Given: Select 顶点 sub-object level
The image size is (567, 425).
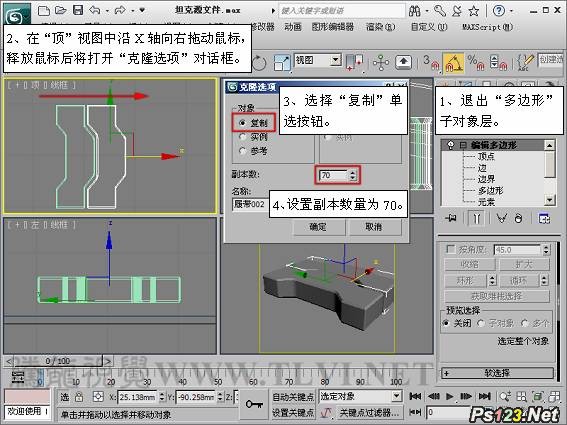Looking at the screenshot, I should (486, 157).
